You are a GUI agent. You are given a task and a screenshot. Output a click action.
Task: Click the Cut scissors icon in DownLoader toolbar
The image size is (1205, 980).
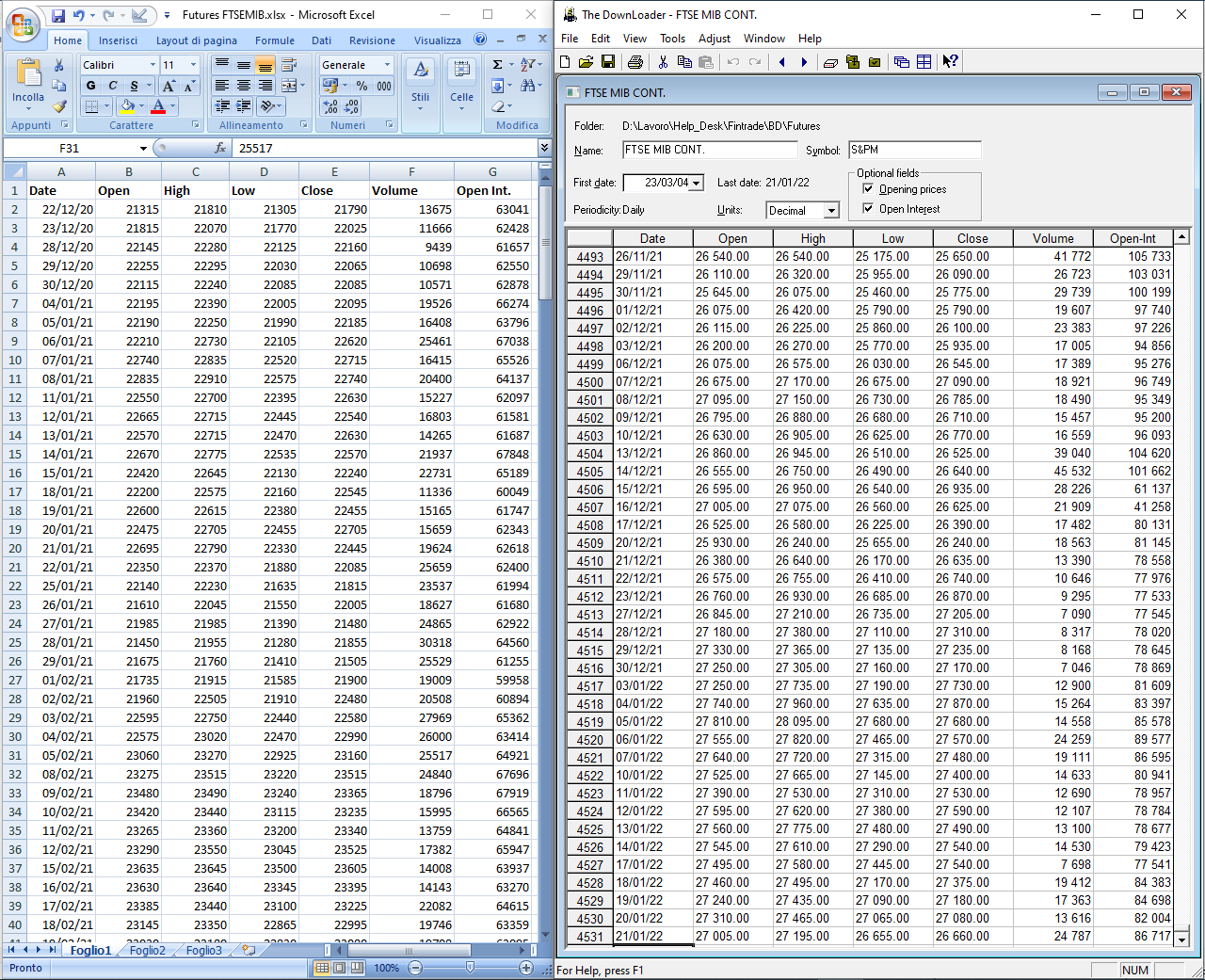point(663,62)
